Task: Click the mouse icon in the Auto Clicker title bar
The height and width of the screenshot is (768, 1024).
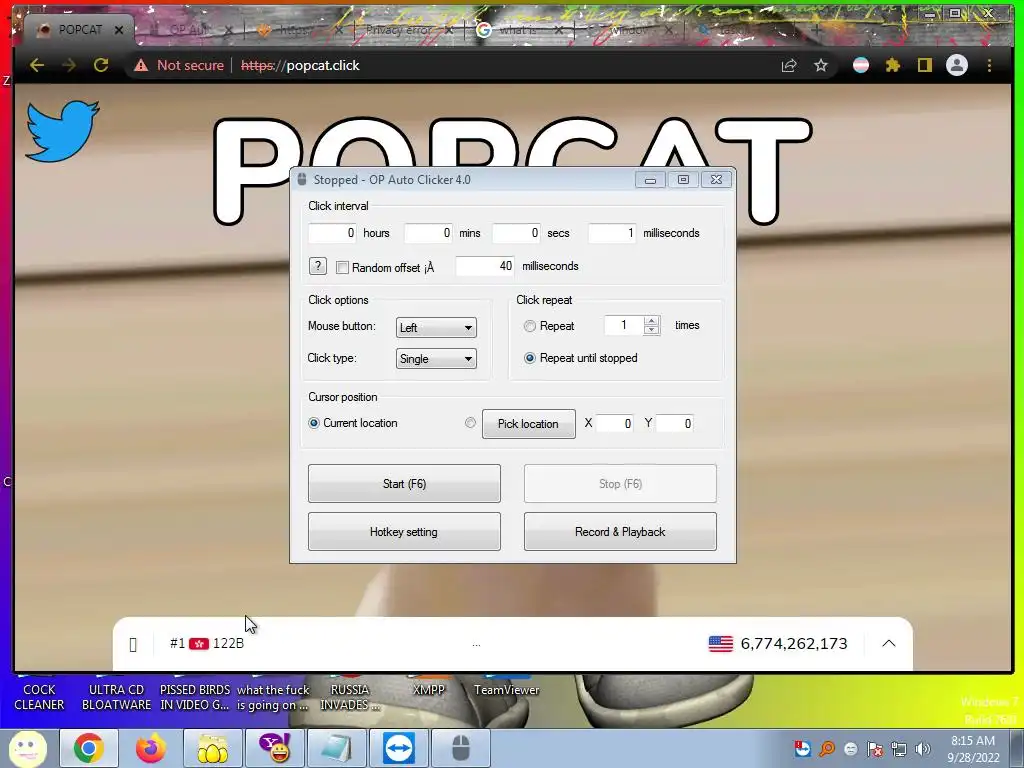Action: pyautogui.click(x=302, y=180)
